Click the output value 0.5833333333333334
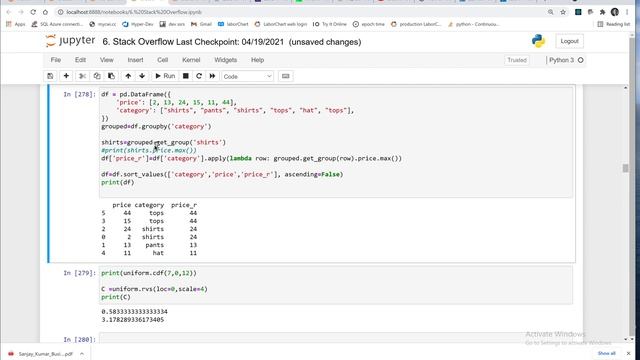Image resolution: width=640 pixels, height=360 pixels. click(x=134, y=312)
